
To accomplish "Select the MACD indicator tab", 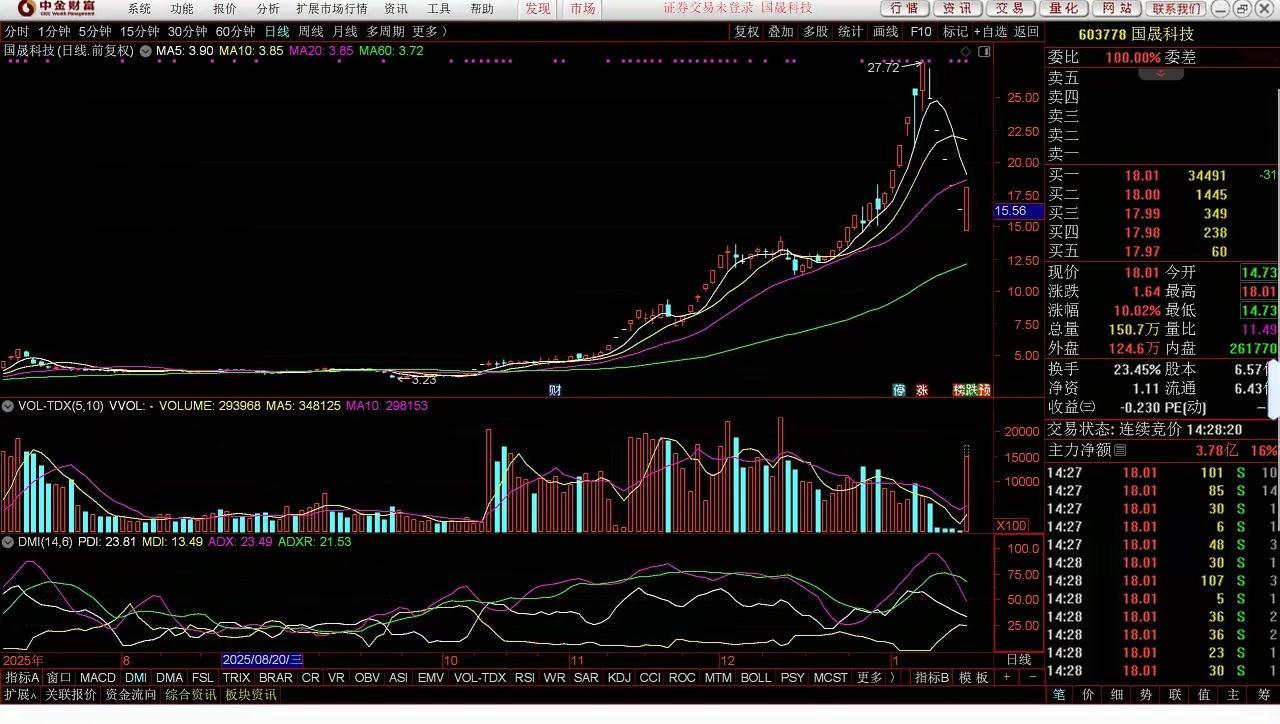I will [x=98, y=677].
